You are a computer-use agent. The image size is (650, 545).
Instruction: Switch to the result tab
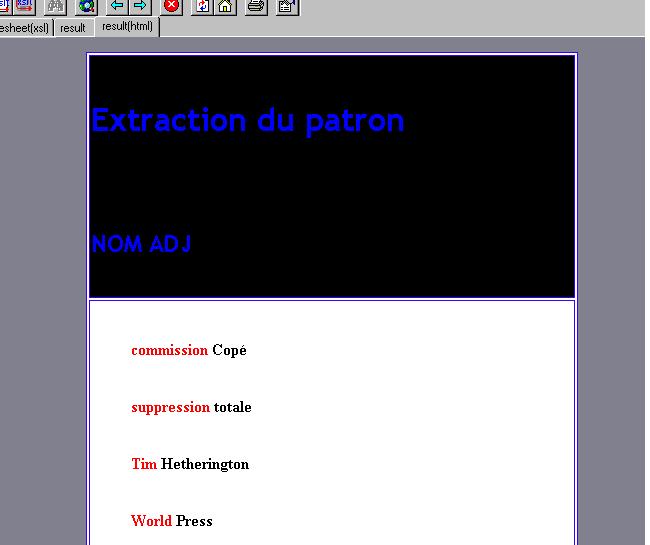click(x=73, y=28)
